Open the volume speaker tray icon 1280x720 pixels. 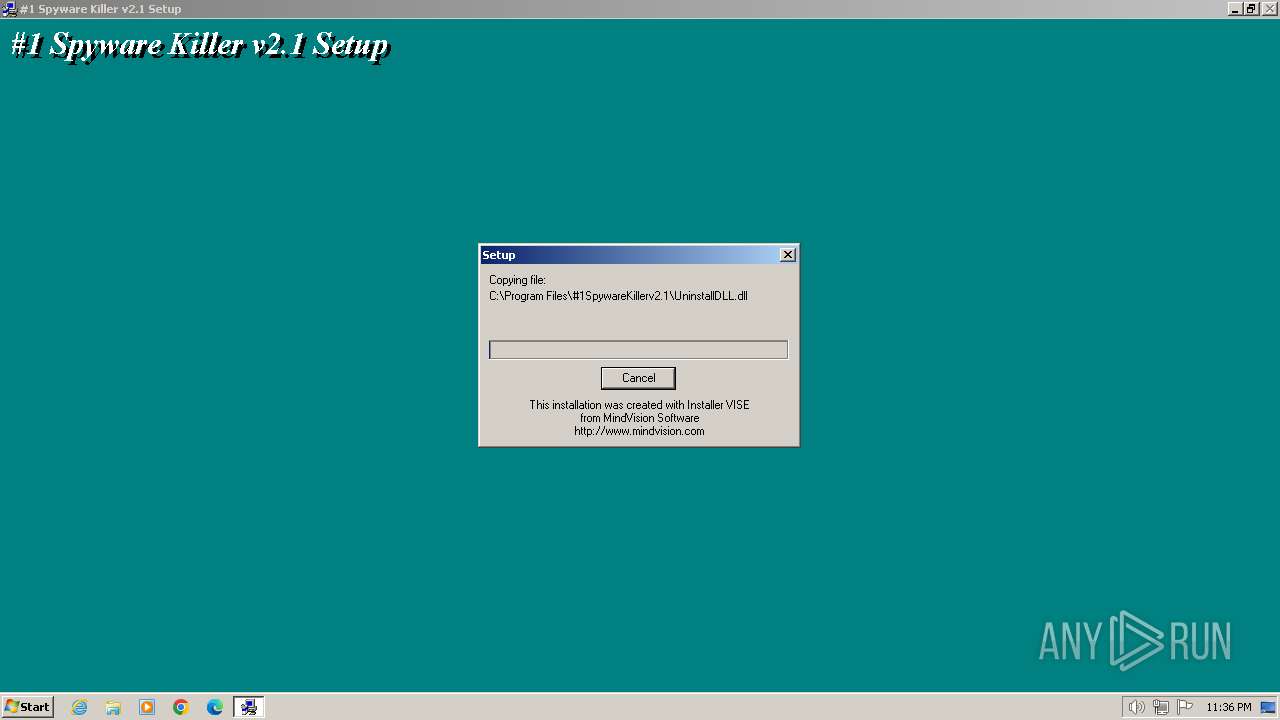(x=1136, y=707)
